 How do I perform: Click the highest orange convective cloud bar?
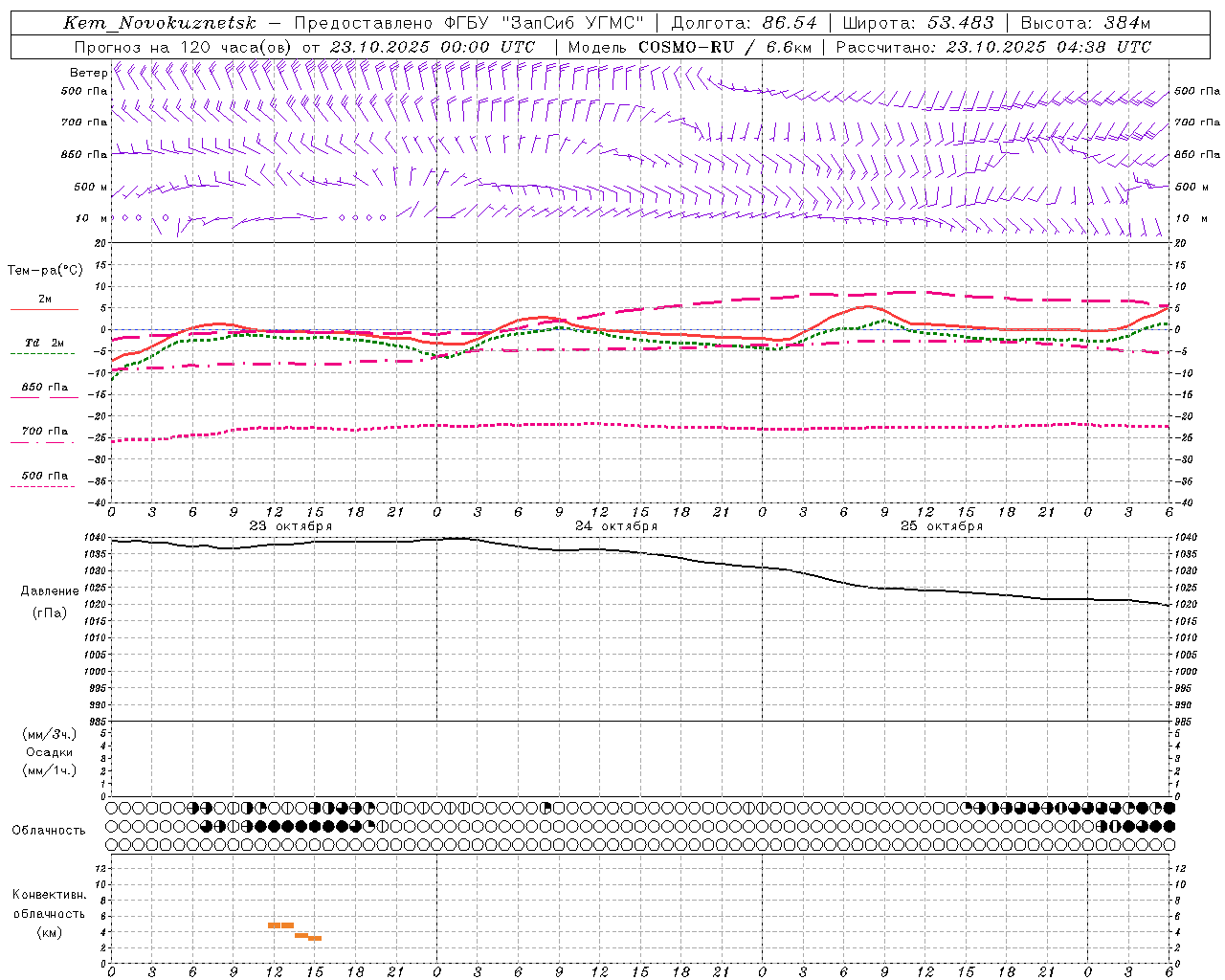pos(280,925)
